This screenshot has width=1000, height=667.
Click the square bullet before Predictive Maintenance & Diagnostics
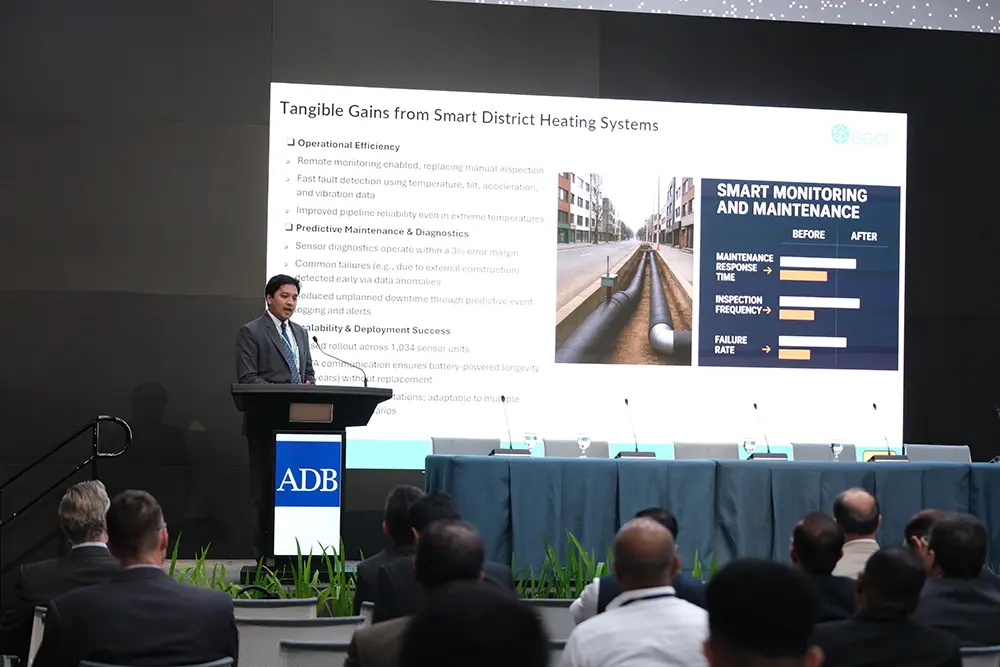coord(289,227)
